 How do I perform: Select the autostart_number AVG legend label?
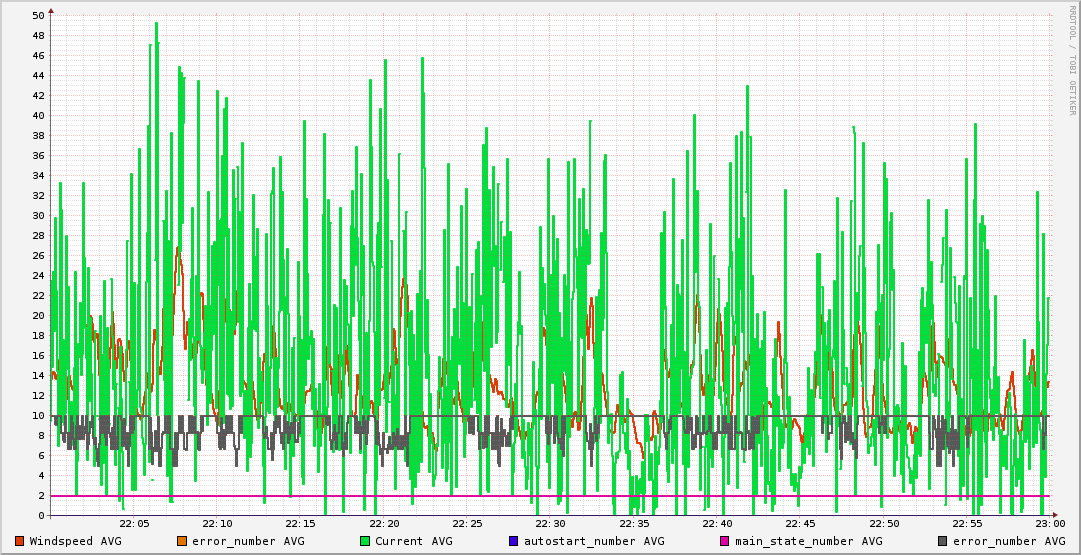pyautogui.click(x=594, y=541)
